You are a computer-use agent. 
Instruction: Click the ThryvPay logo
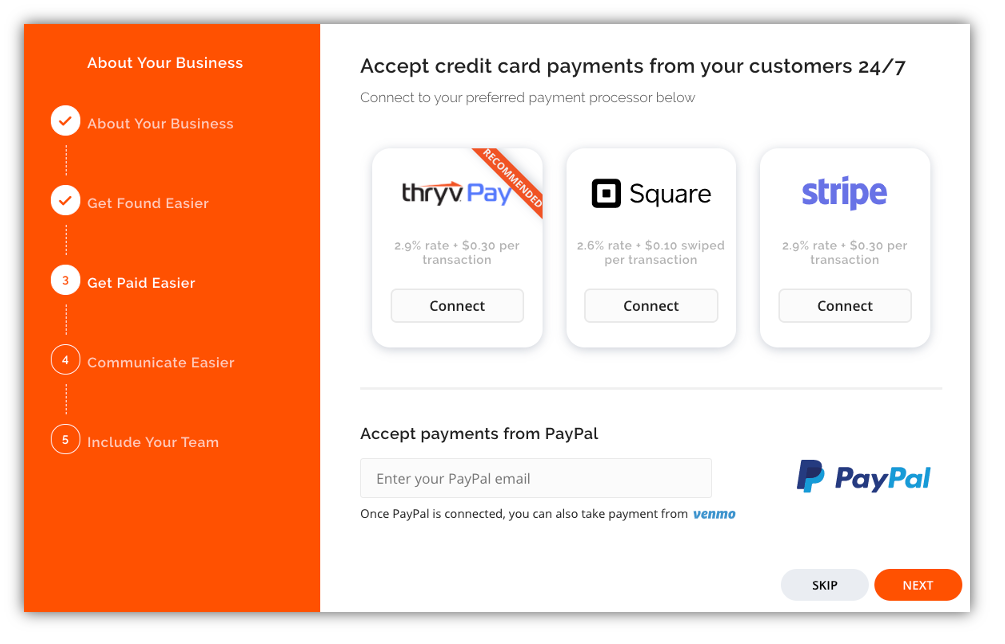[x=457, y=193]
